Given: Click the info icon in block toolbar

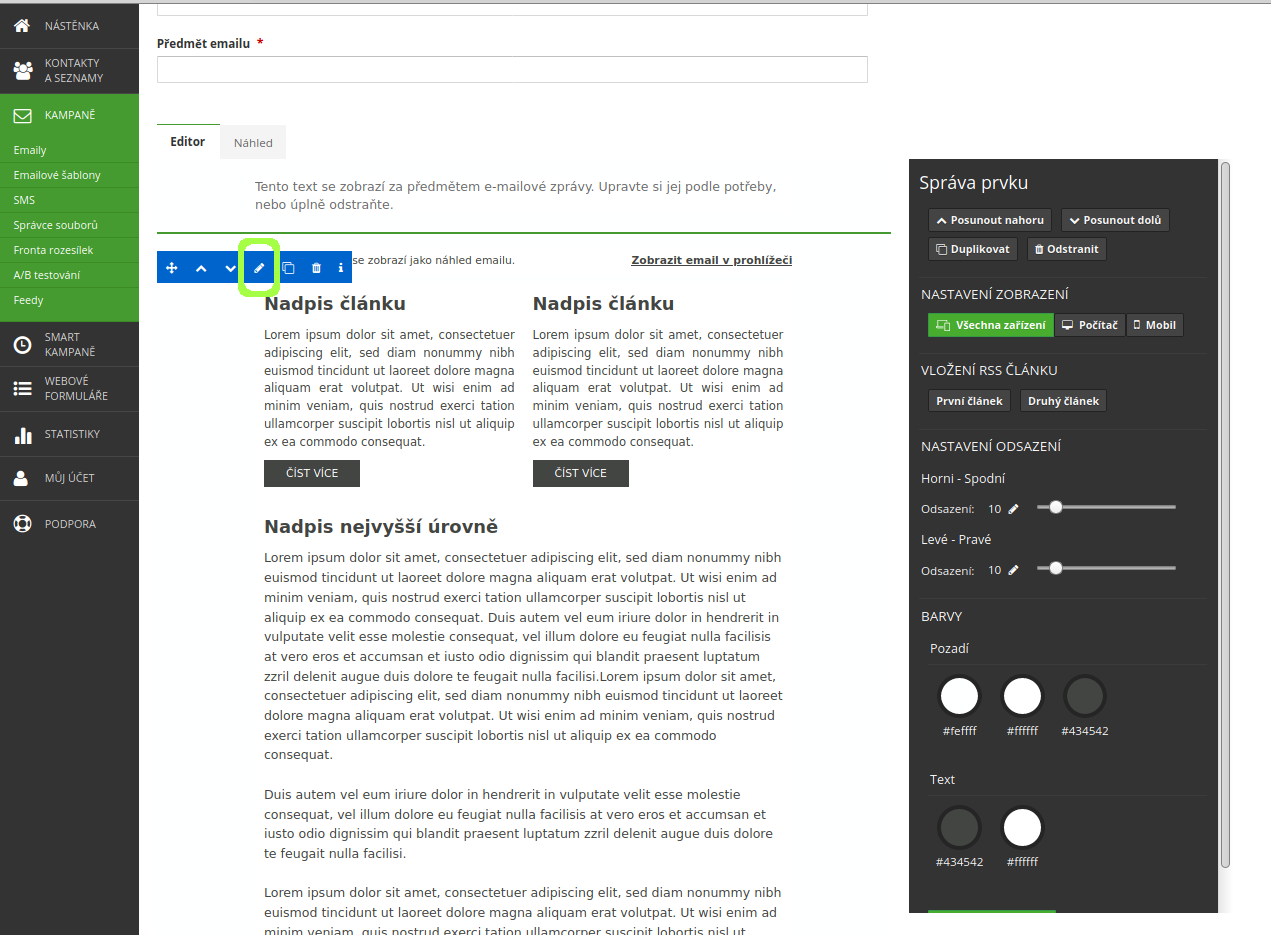Looking at the screenshot, I should (341, 268).
